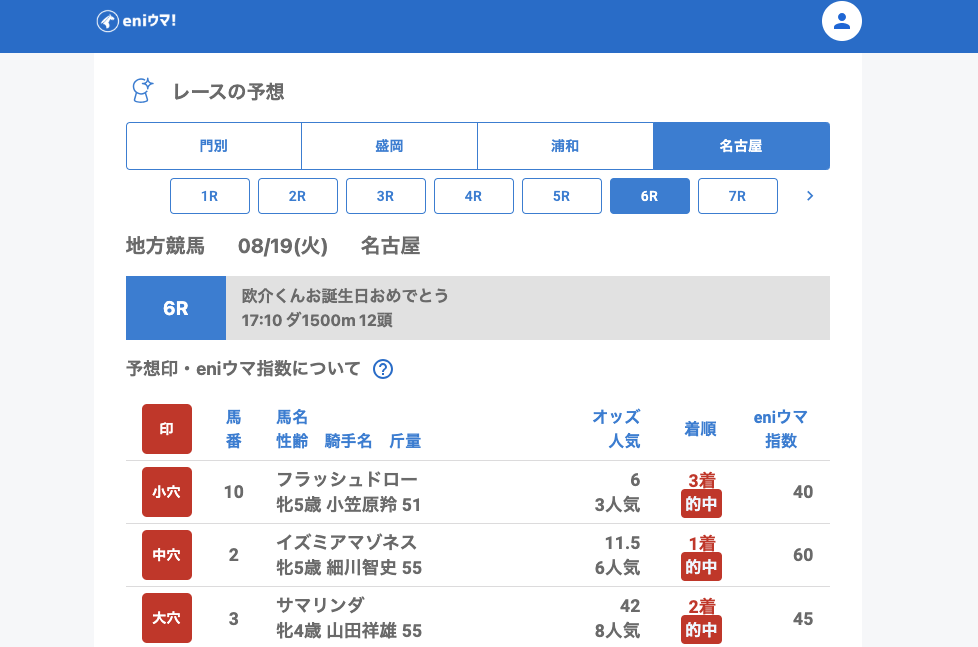Select race 2R

tap(298, 196)
